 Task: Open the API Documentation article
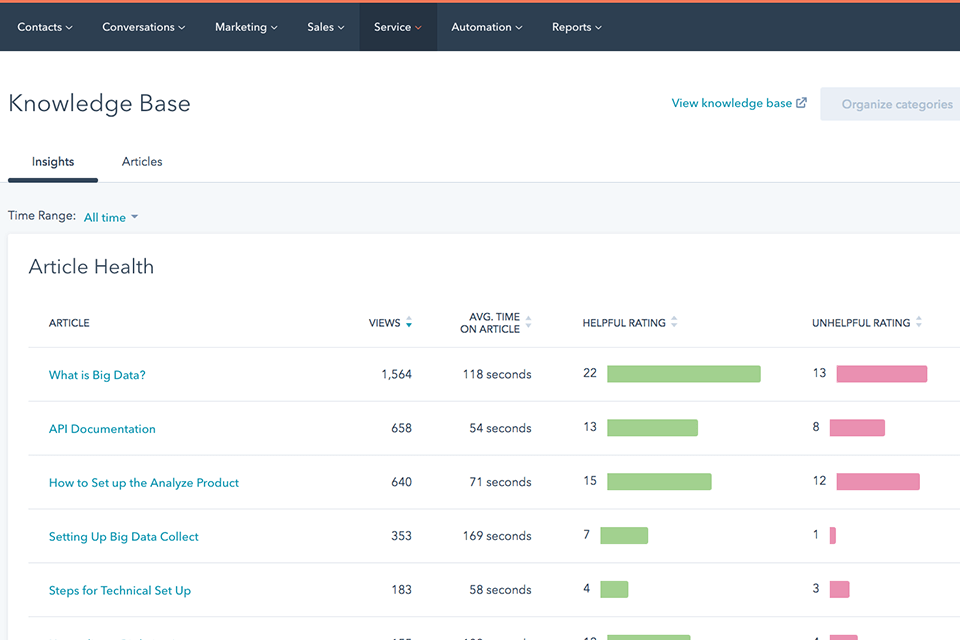pos(102,428)
